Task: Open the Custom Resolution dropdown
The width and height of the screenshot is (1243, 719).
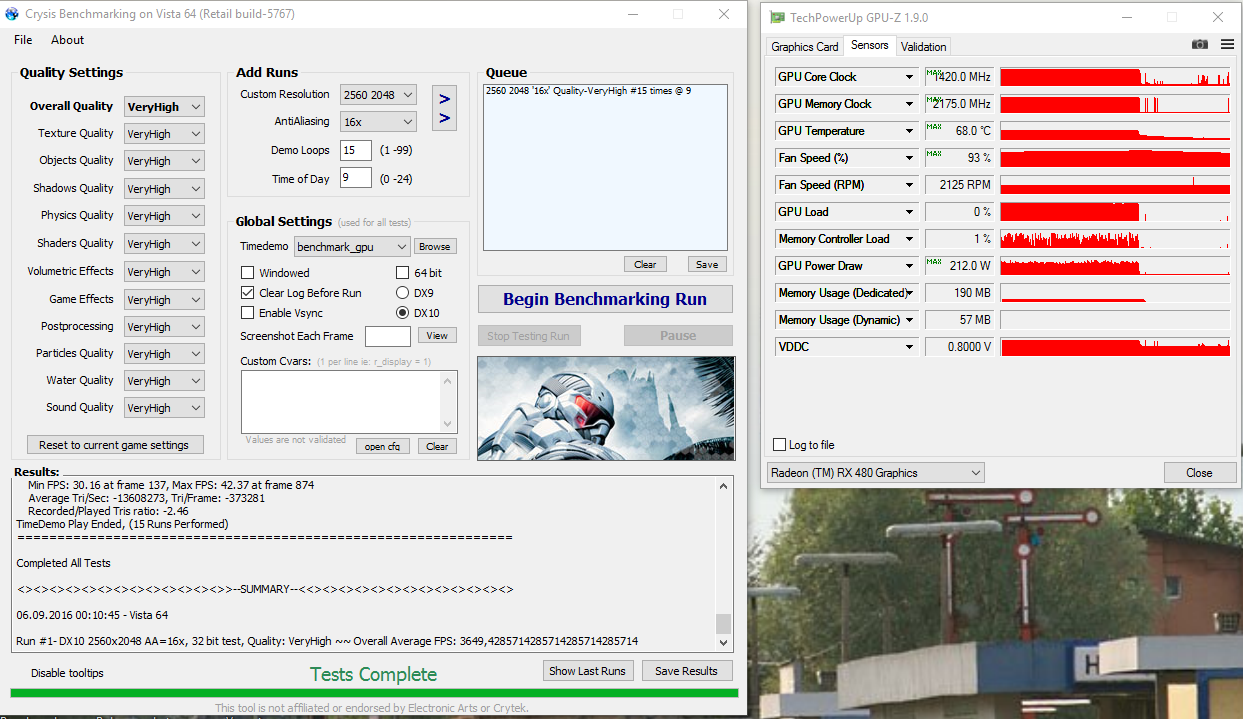Action: [378, 95]
